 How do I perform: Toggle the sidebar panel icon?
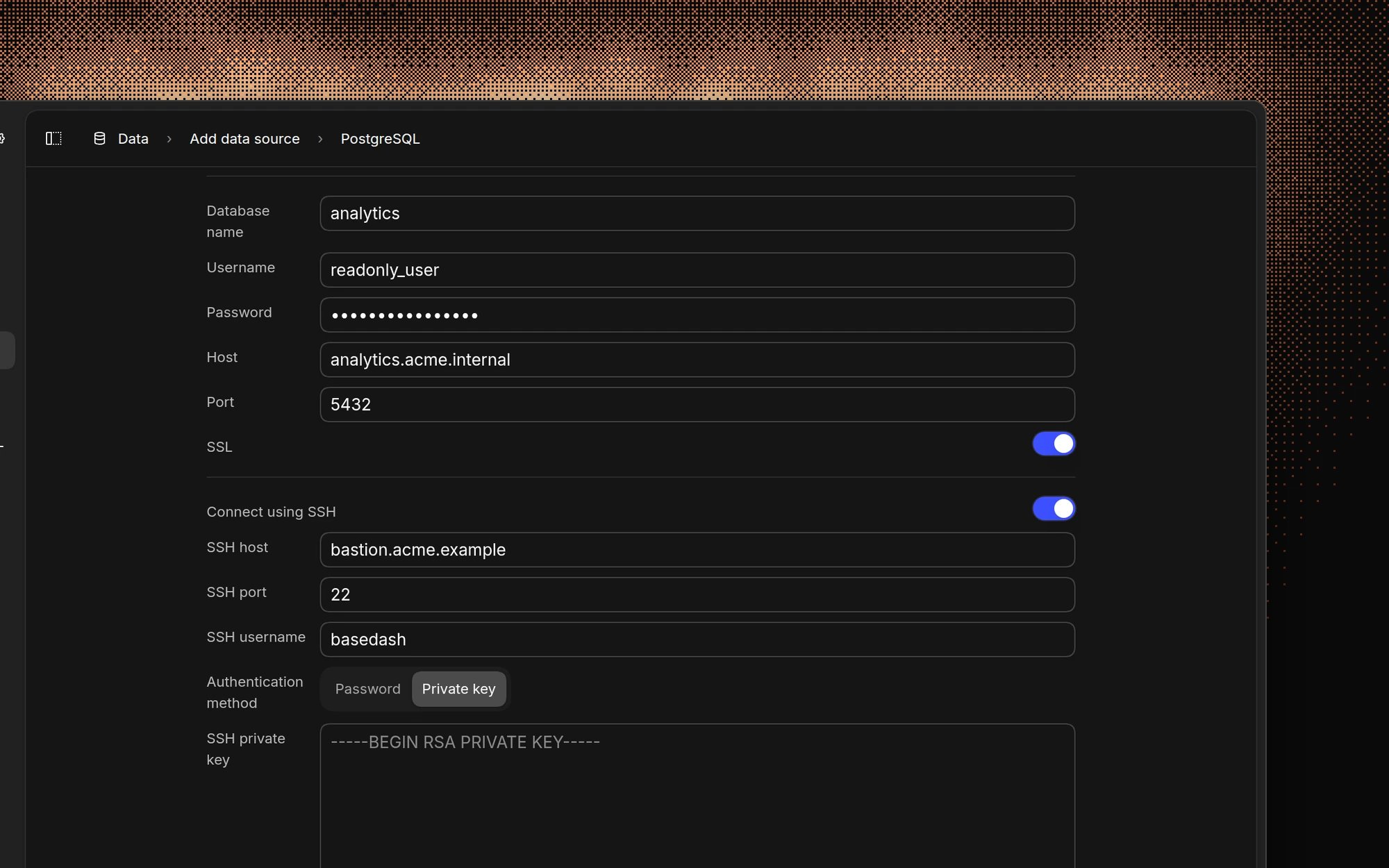tap(53, 139)
